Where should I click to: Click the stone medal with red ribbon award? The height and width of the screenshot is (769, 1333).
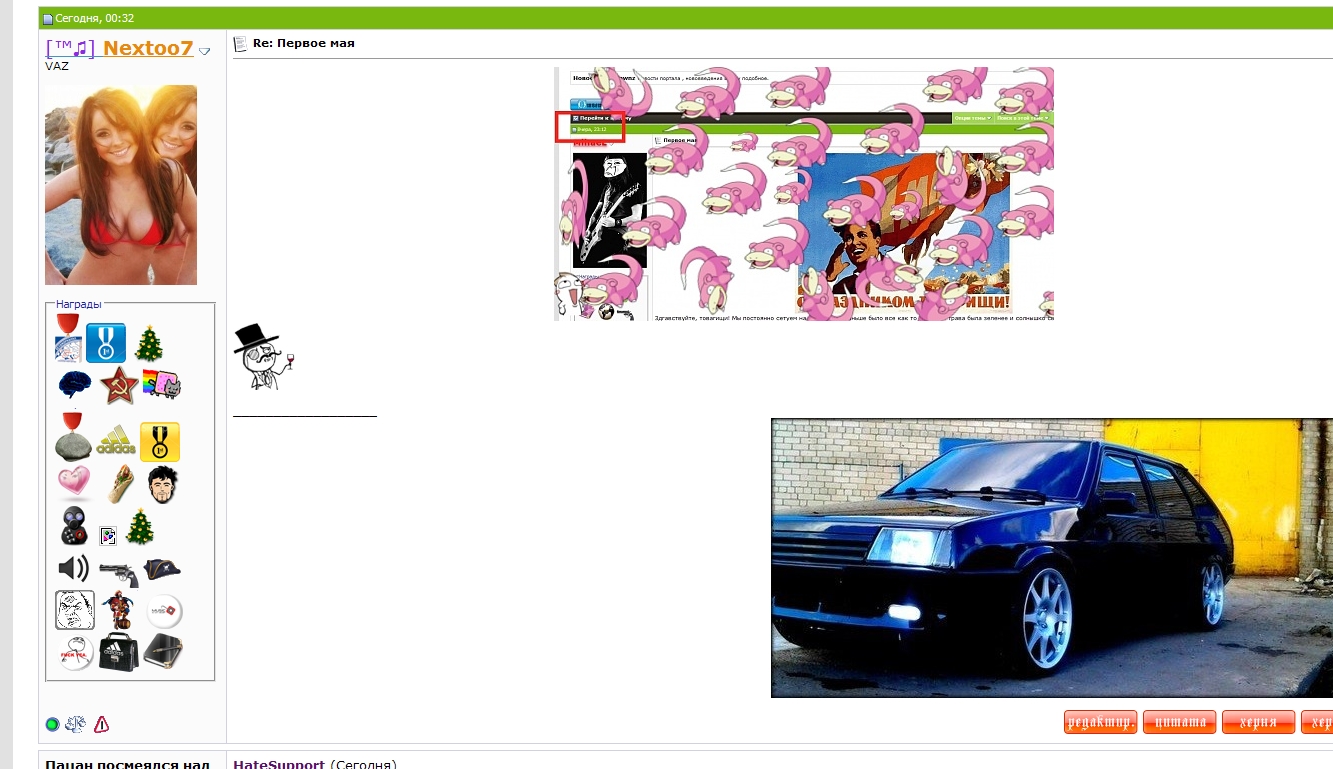click(73, 436)
